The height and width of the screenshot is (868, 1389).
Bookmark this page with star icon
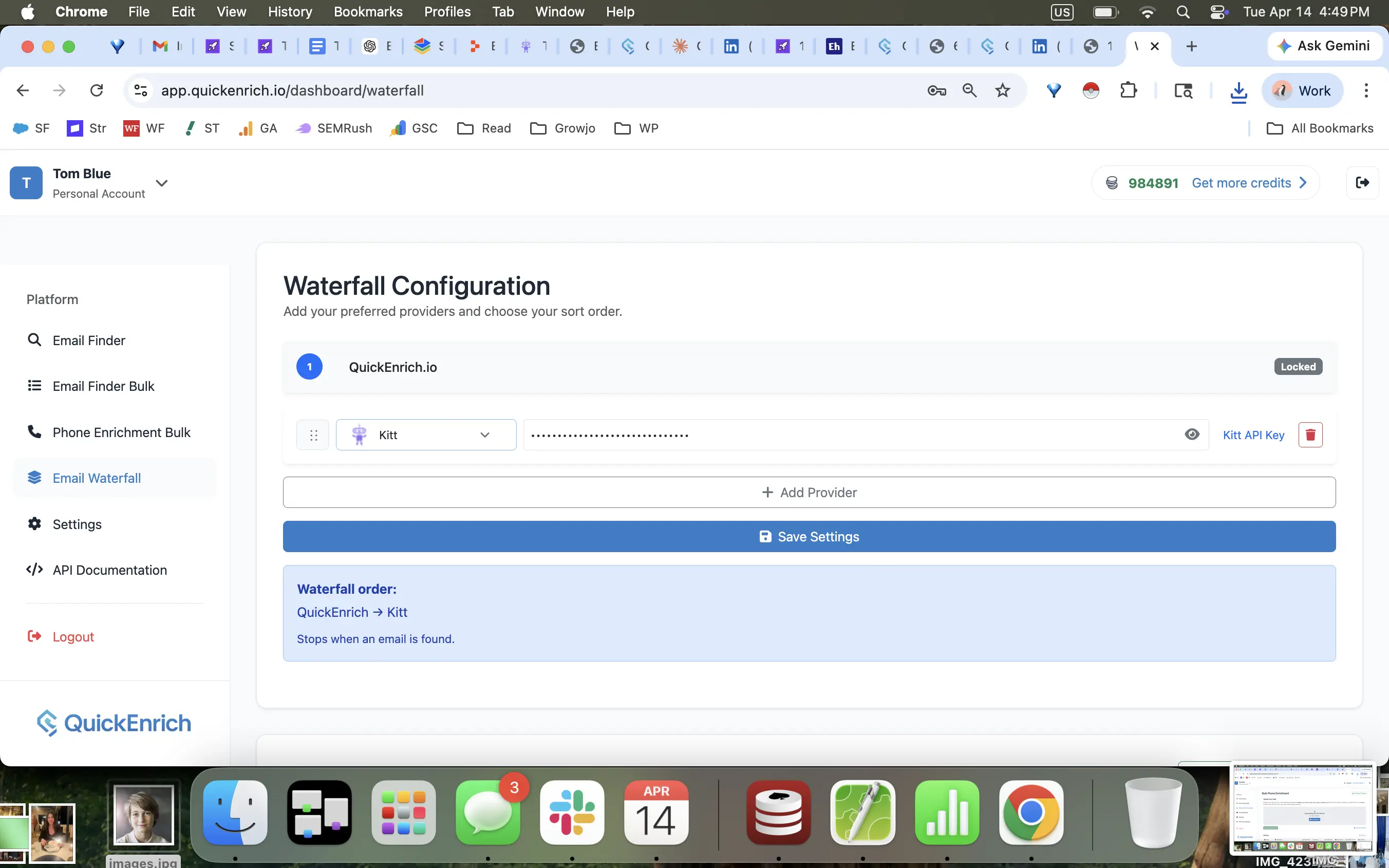point(1002,90)
